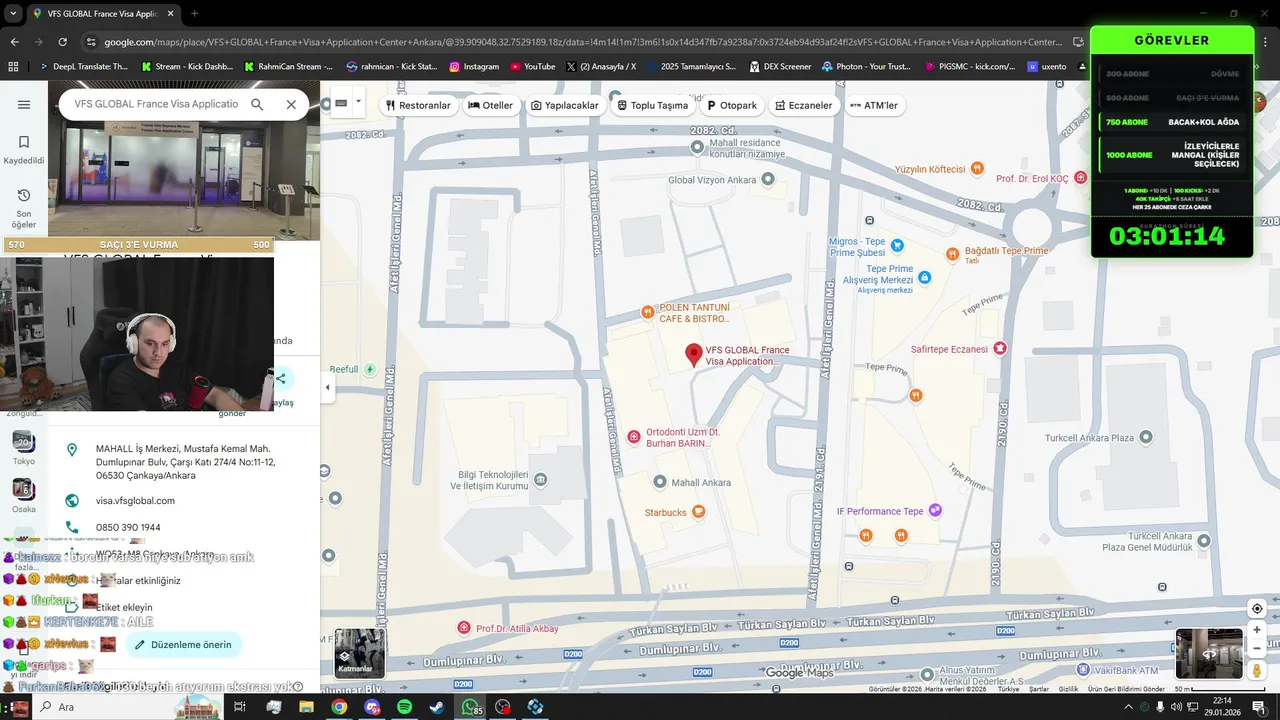Open the Katmanlar layers thumbnail

(x=359, y=653)
